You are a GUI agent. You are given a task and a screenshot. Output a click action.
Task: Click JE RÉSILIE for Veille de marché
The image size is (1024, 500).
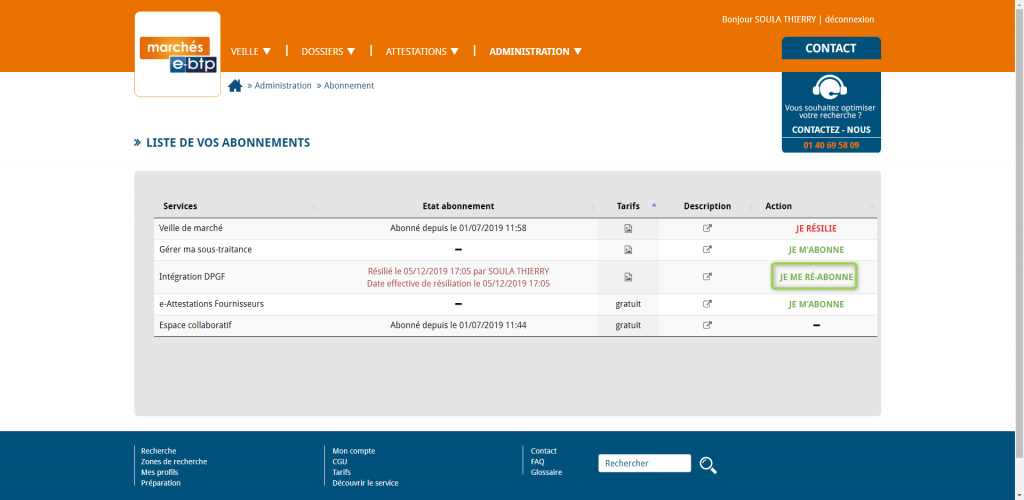[816, 228]
